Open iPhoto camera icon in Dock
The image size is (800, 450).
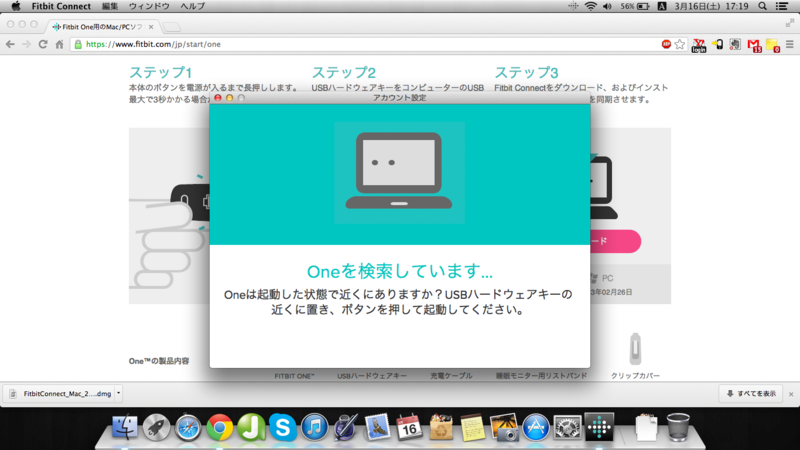(504, 427)
